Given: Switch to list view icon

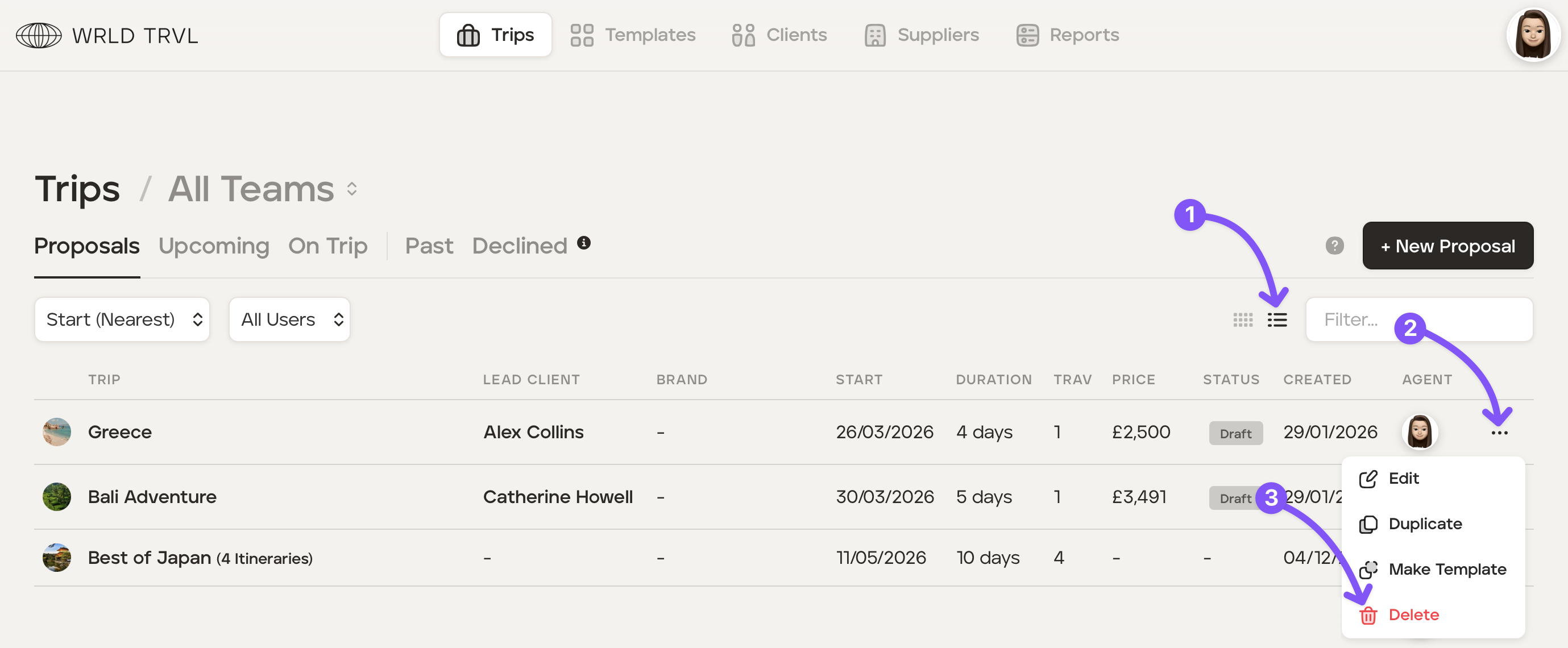Looking at the screenshot, I should (1276, 319).
